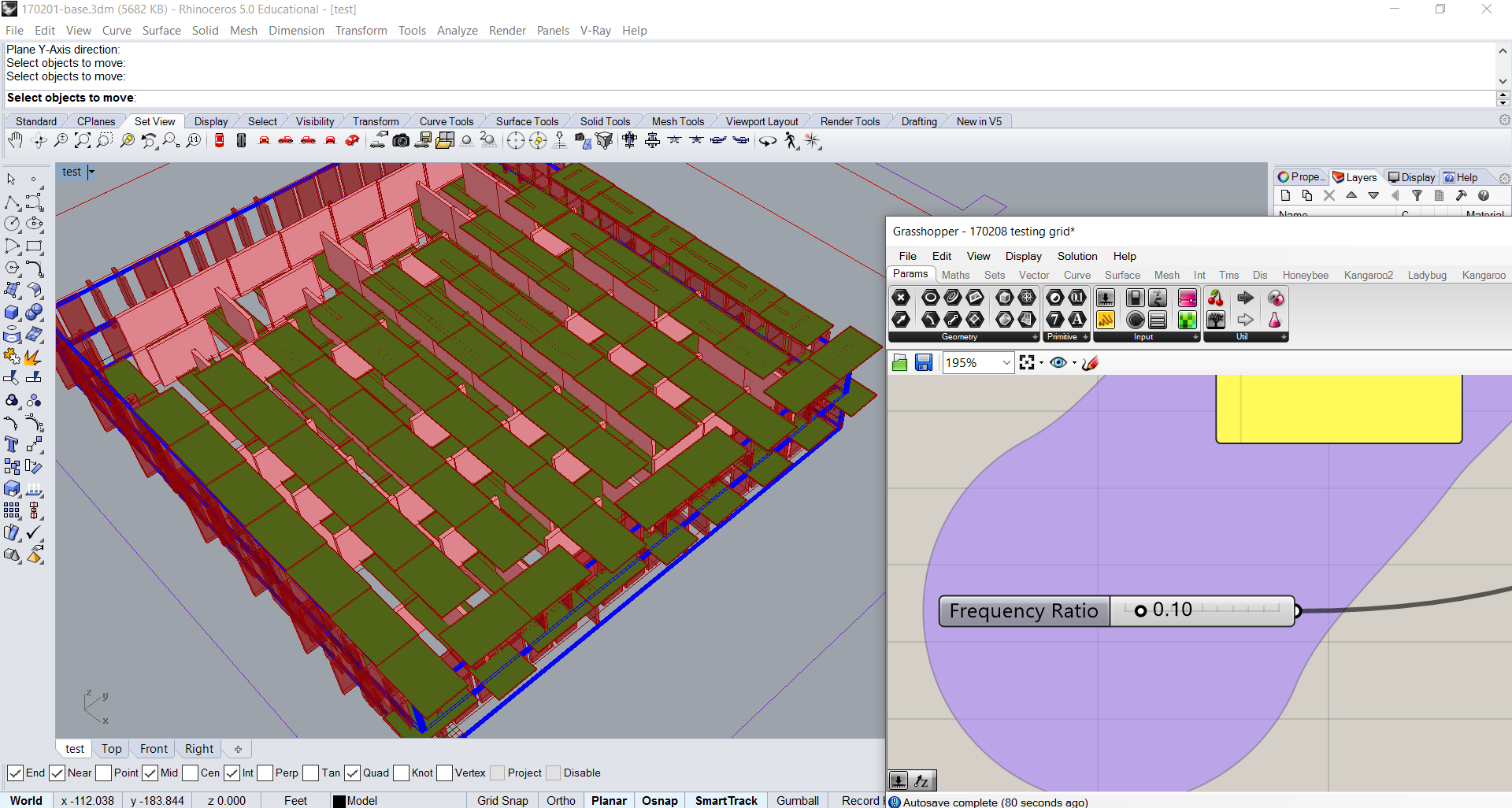Select the Value List input component

[1158, 320]
